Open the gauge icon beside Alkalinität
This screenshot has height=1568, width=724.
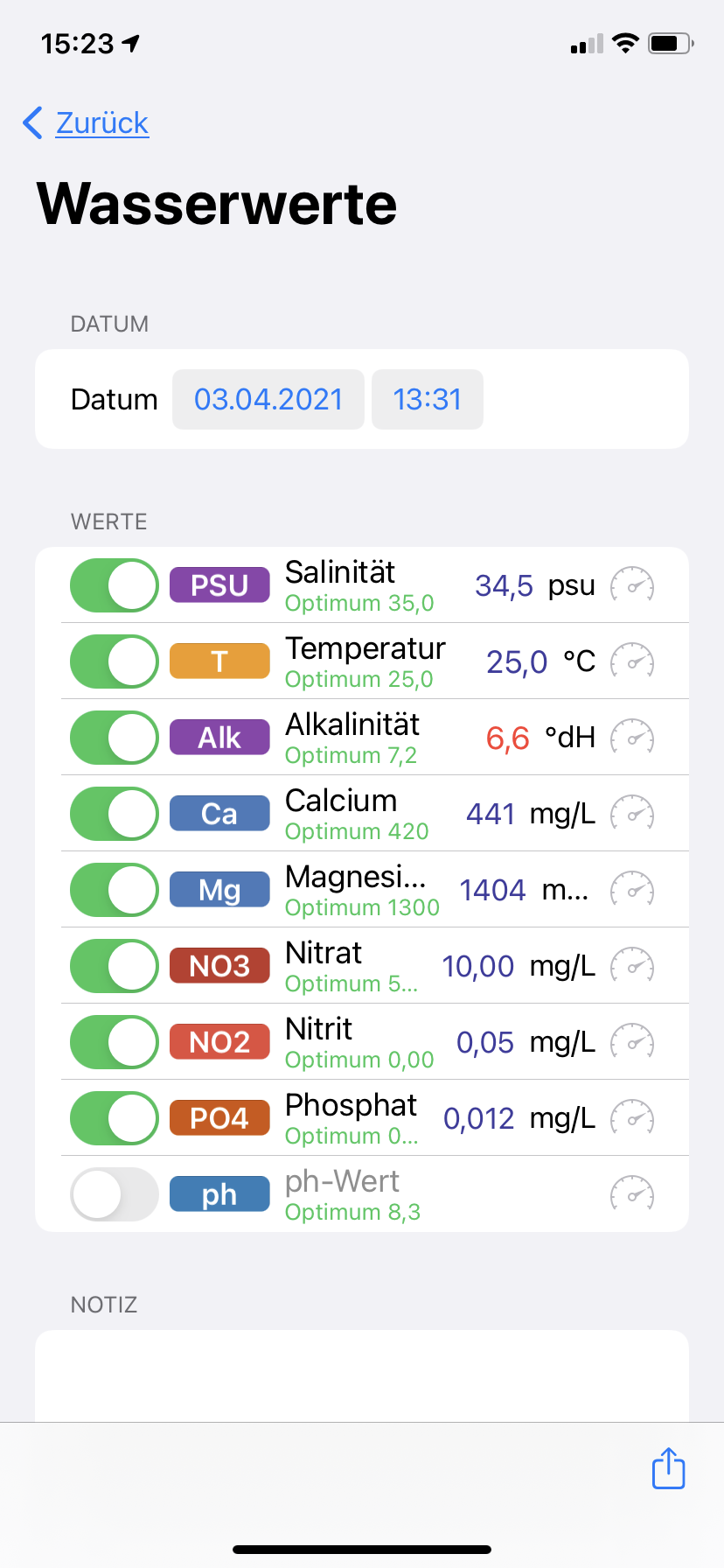tap(631, 738)
